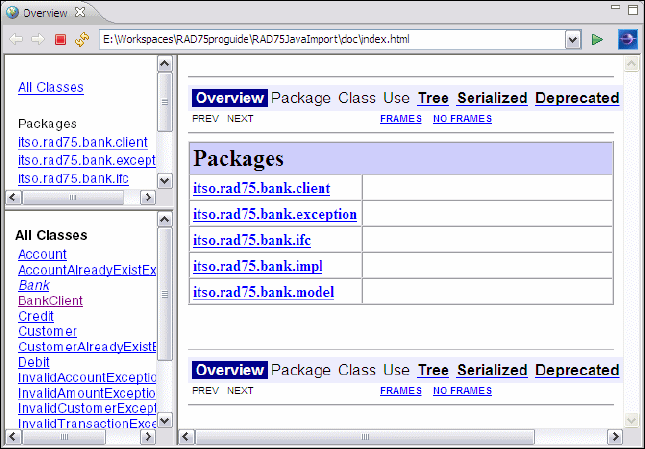Select top Deprecated navigation link
This screenshot has height=449, width=645.
tap(577, 98)
